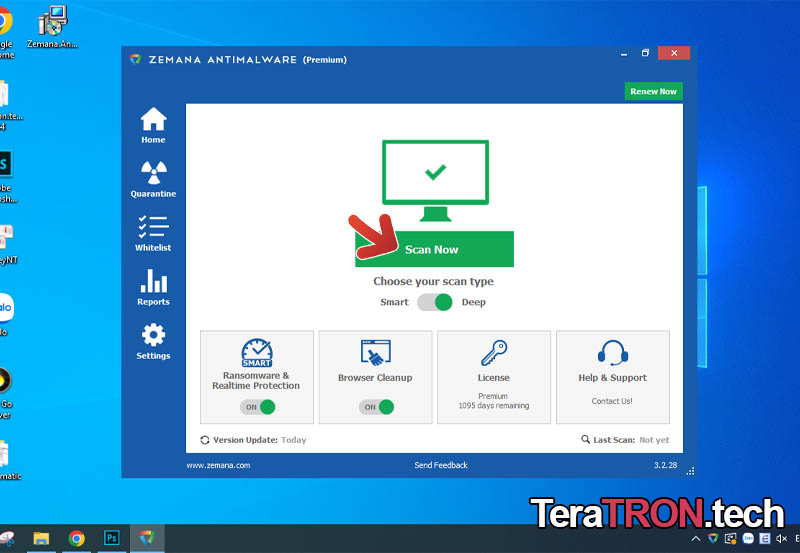Viewport: 800px width, 553px height.
Task: Open Zemana installer desktop shortcut
Action: [x=53, y=27]
